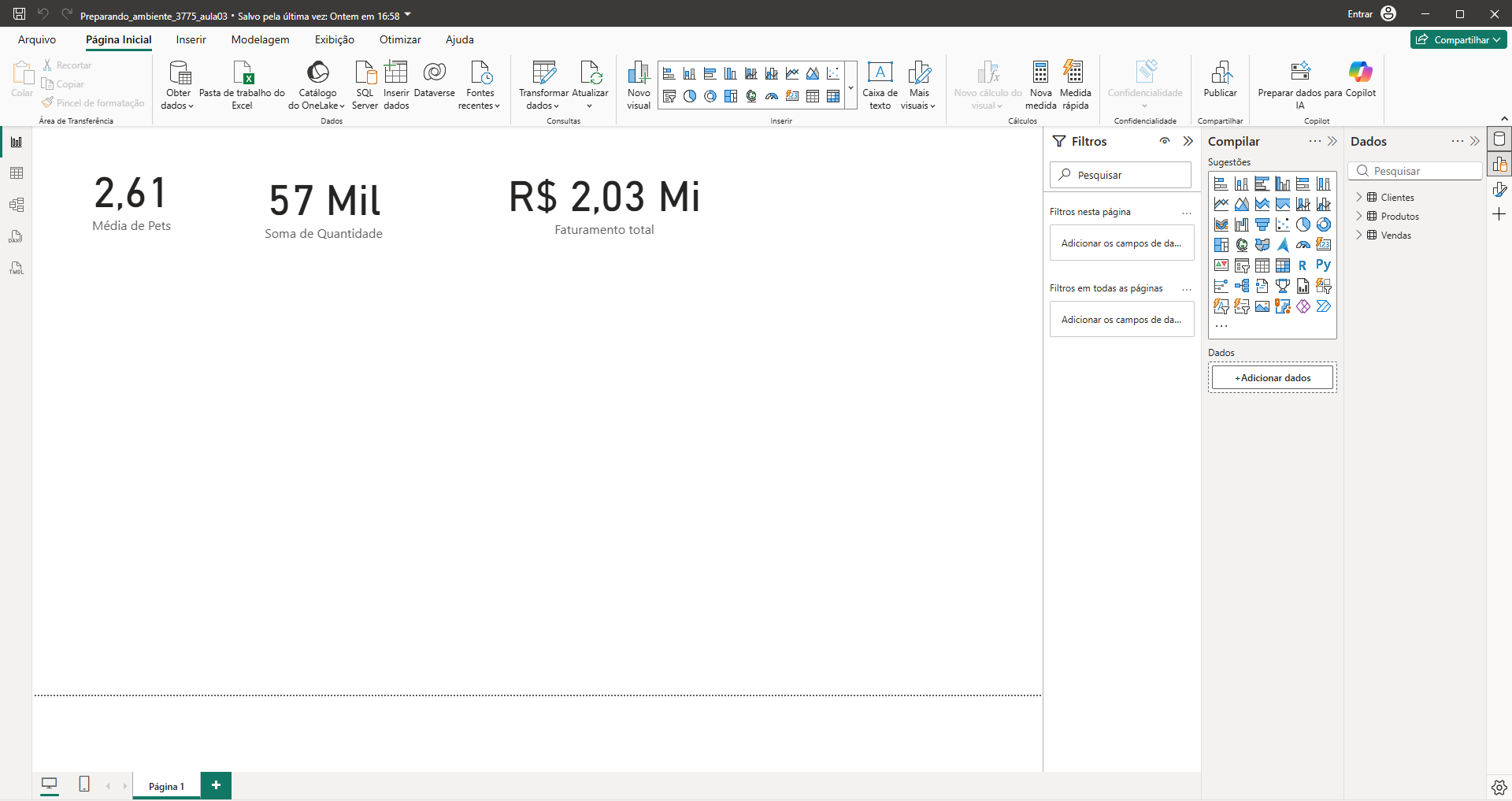1512x801 pixels.
Task: Click the Compartilhar button
Action: pos(1458,39)
